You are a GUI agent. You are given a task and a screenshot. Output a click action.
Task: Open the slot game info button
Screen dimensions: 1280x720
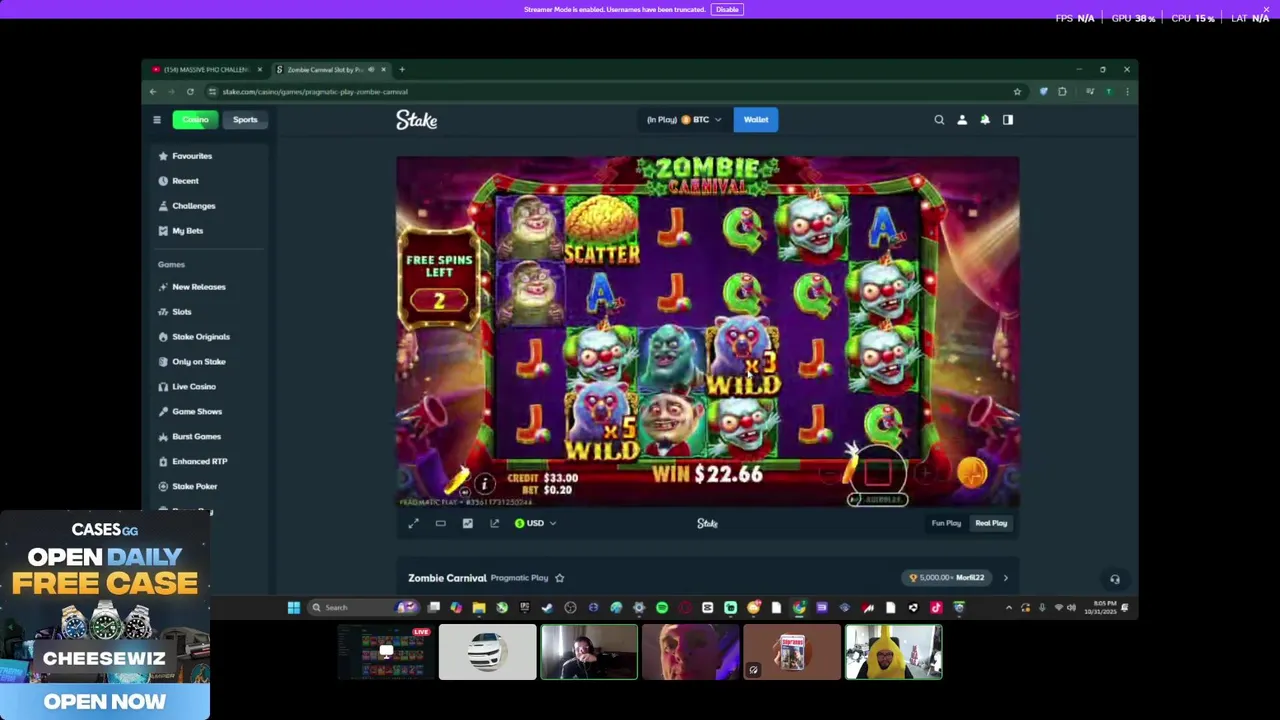point(484,484)
